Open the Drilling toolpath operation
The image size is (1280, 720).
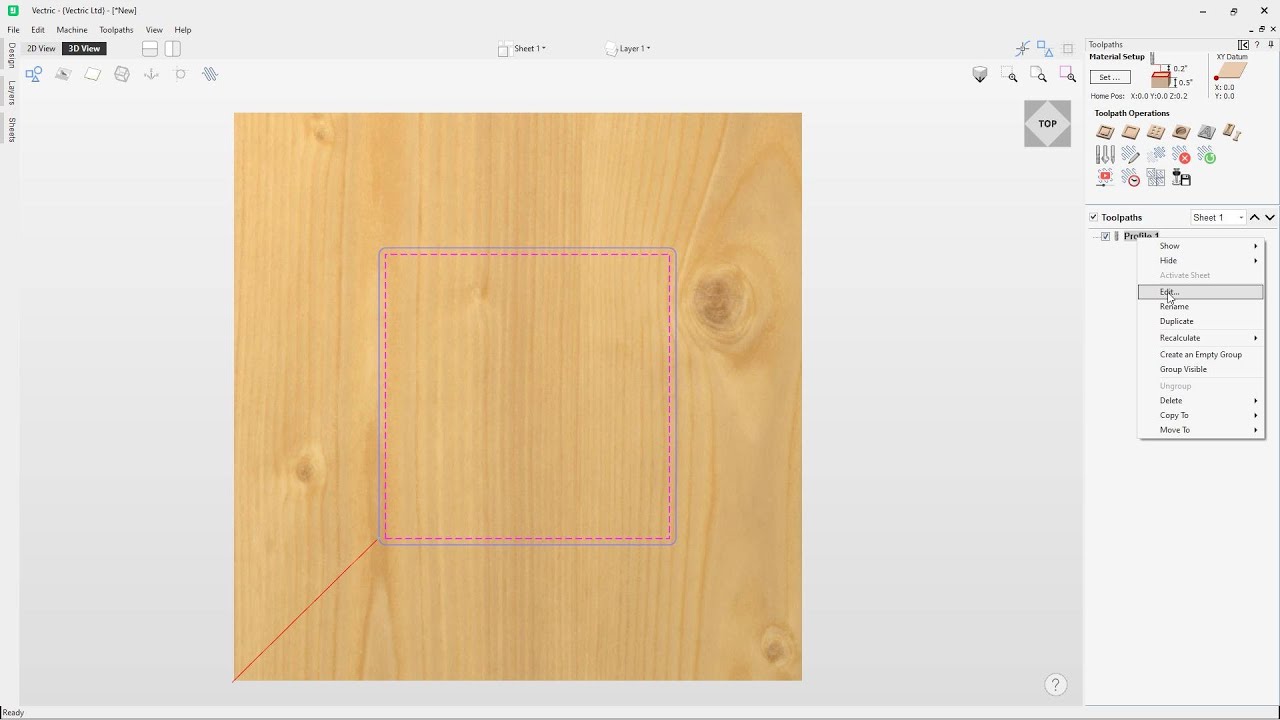pos(1156,132)
